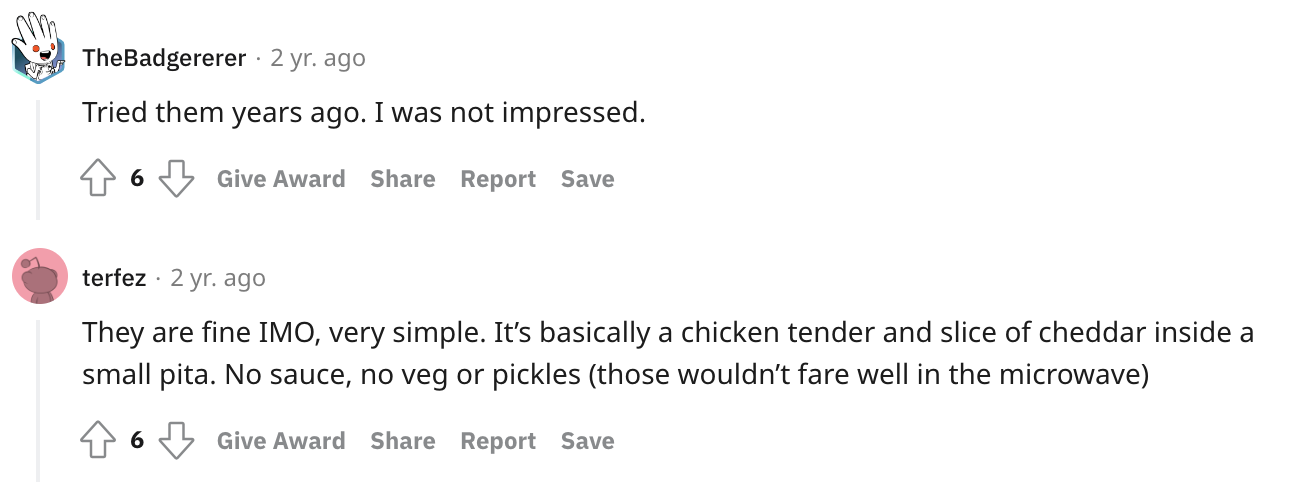The height and width of the screenshot is (482, 1290).
Task: Report terfez's comment
Action: 498,441
